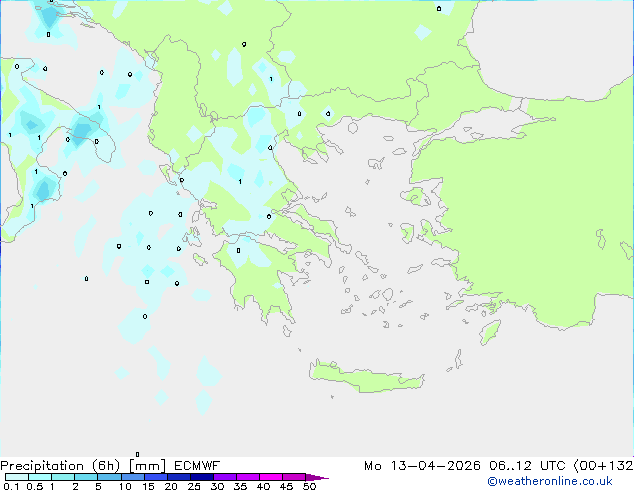The image size is (634, 490).
Task: Pick the 10–15 mm legend color swatch
Action: pyautogui.click(x=132, y=477)
